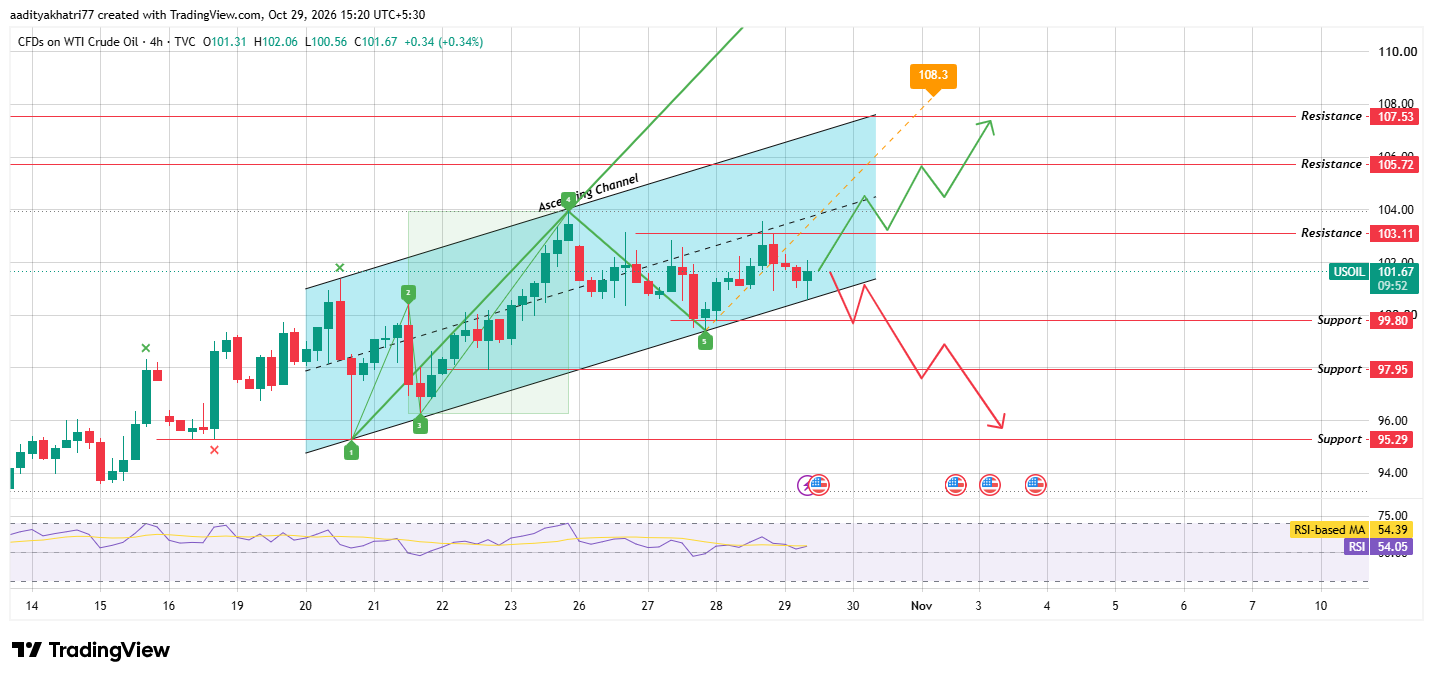Click the RSI-based MA 54.39 label
The height and width of the screenshot is (680, 1433).
pos(1352,529)
